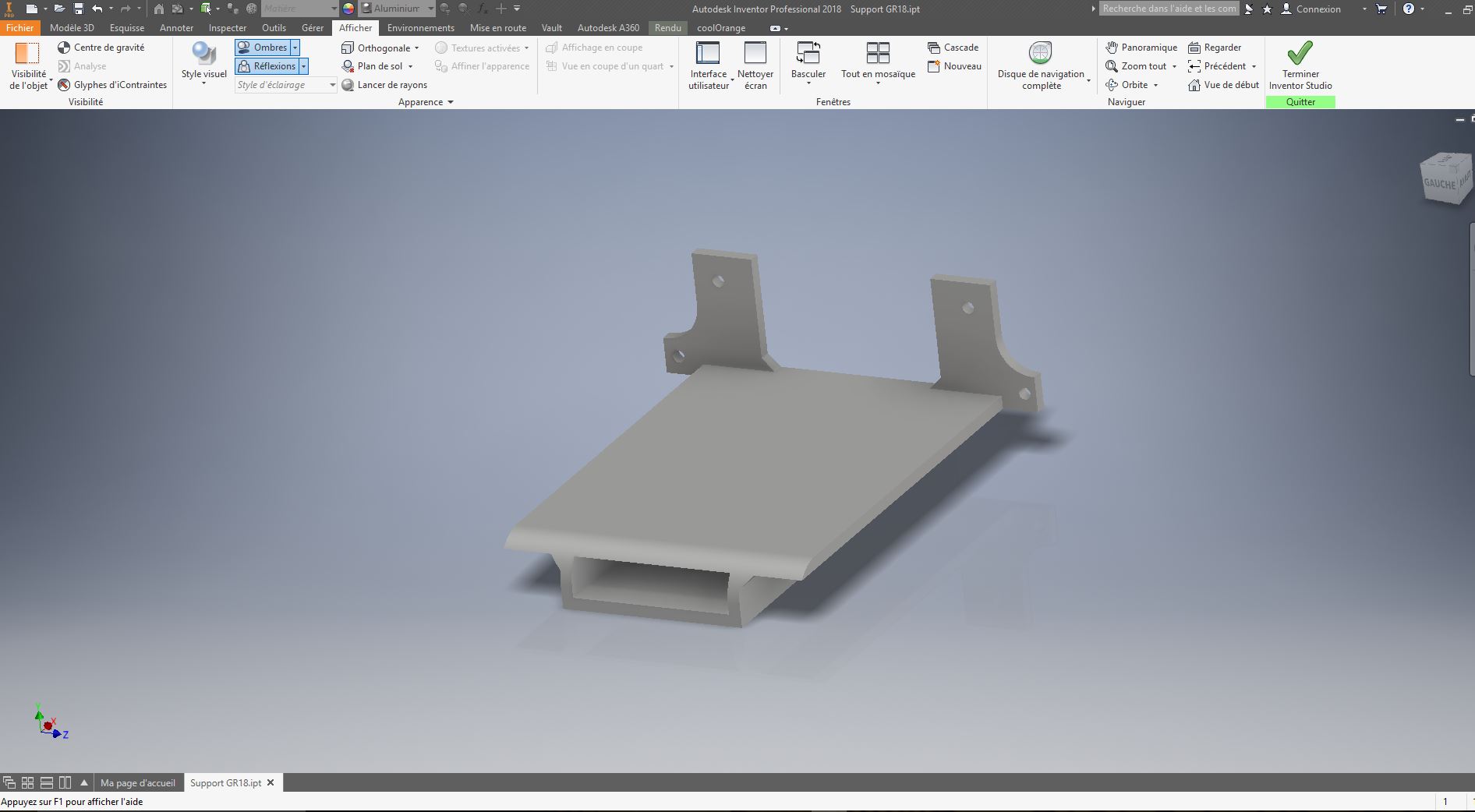Image resolution: width=1475 pixels, height=812 pixels.
Task: Click the help search input field
Action: point(1169,9)
